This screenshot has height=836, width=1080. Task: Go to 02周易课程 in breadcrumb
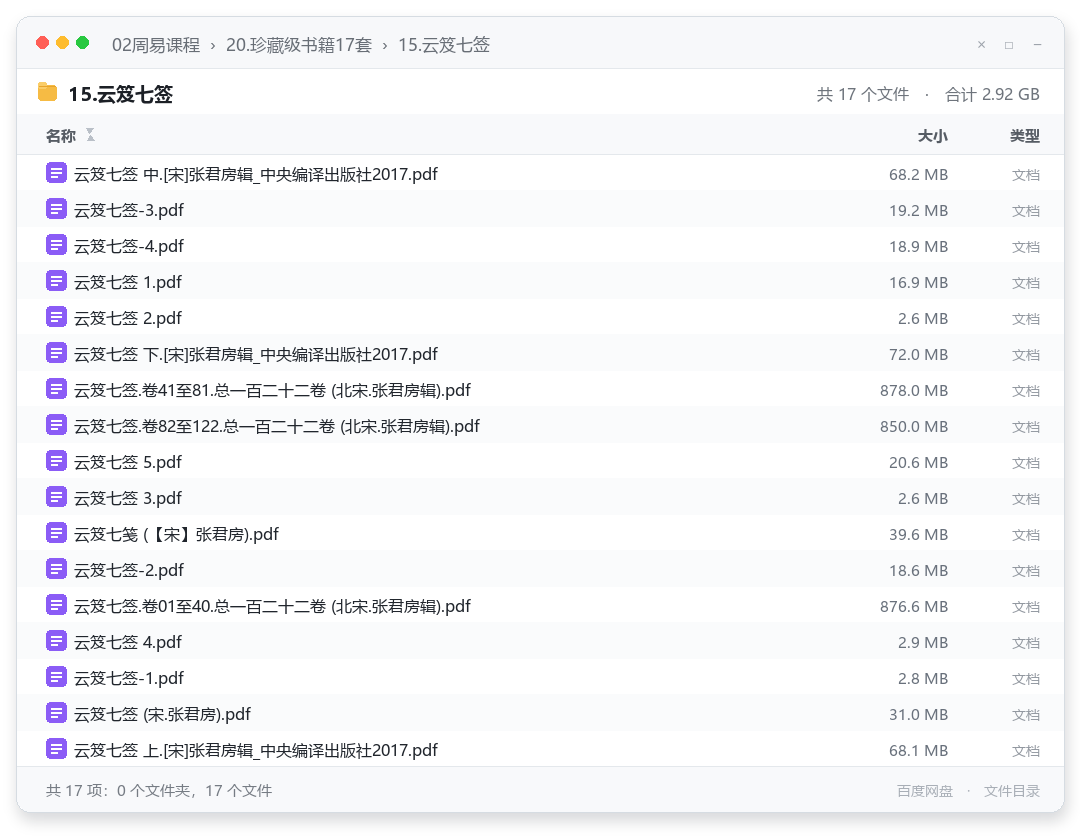(156, 45)
